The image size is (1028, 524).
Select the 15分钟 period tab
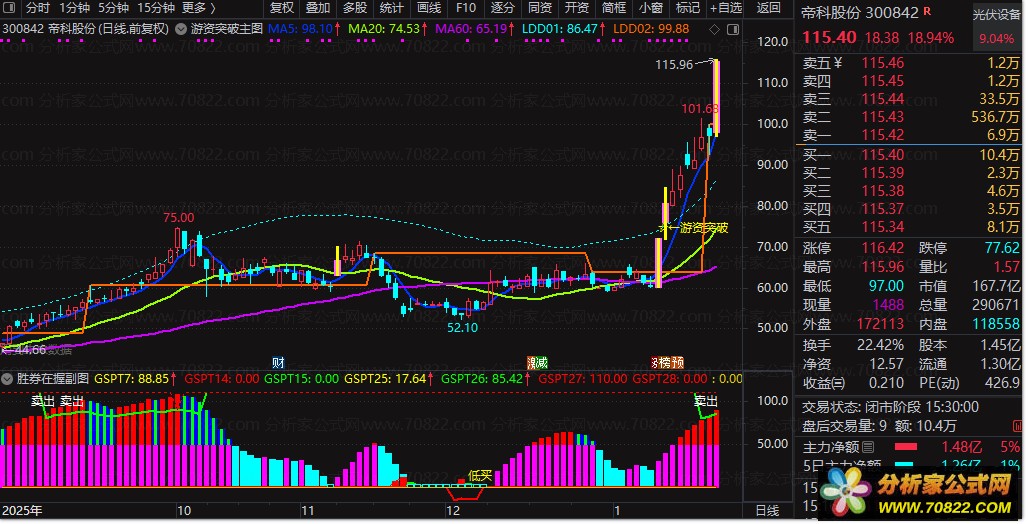coord(156,8)
